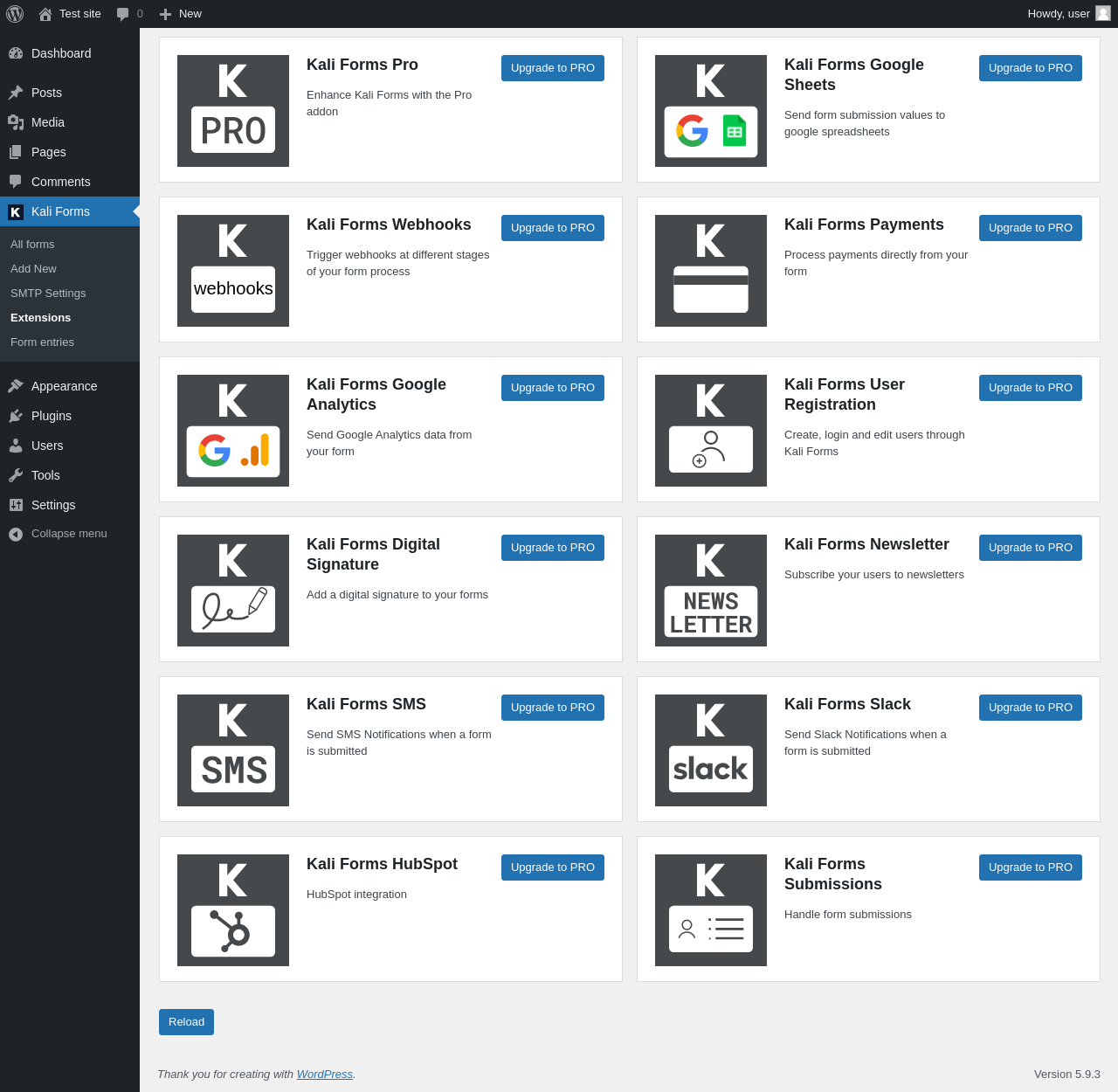This screenshot has width=1118, height=1092.
Task: Select All forms submenu item
Action: point(70,245)
